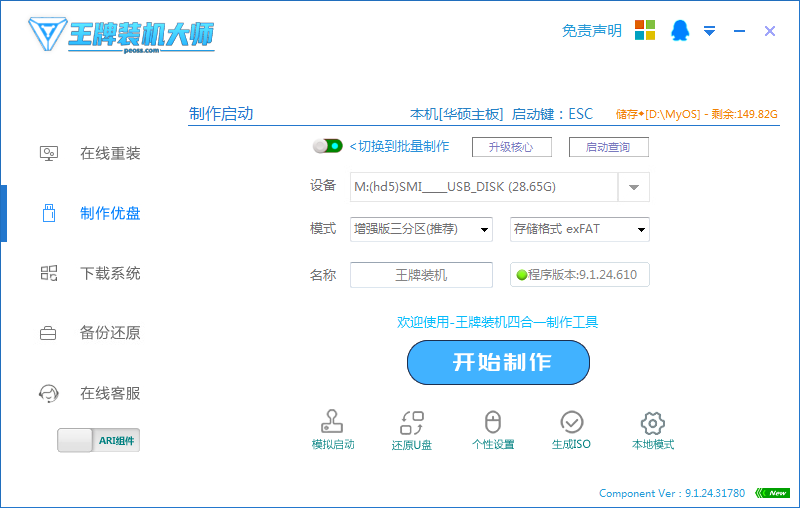Click the green version status dot

521,275
